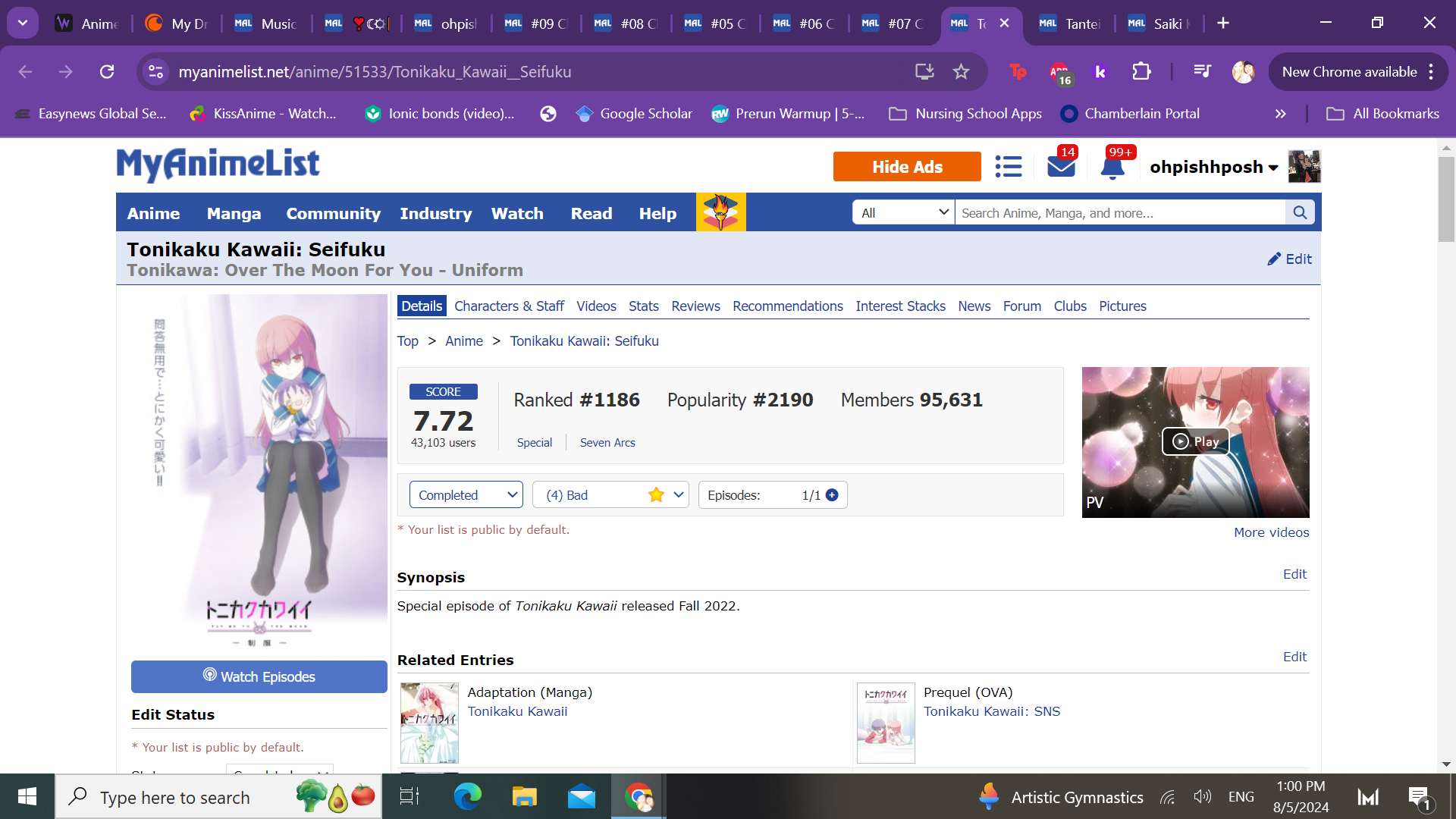This screenshot has height=819, width=1456.
Task: Bookmark this page with star icon
Action: pos(961,72)
